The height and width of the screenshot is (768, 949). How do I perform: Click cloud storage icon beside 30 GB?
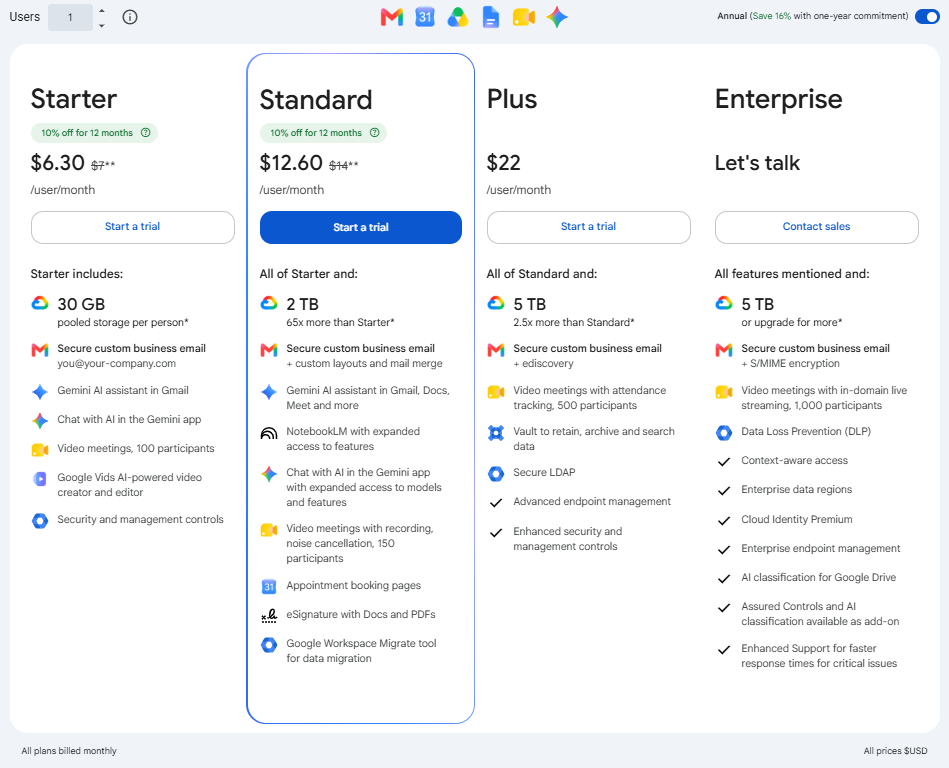[40, 303]
